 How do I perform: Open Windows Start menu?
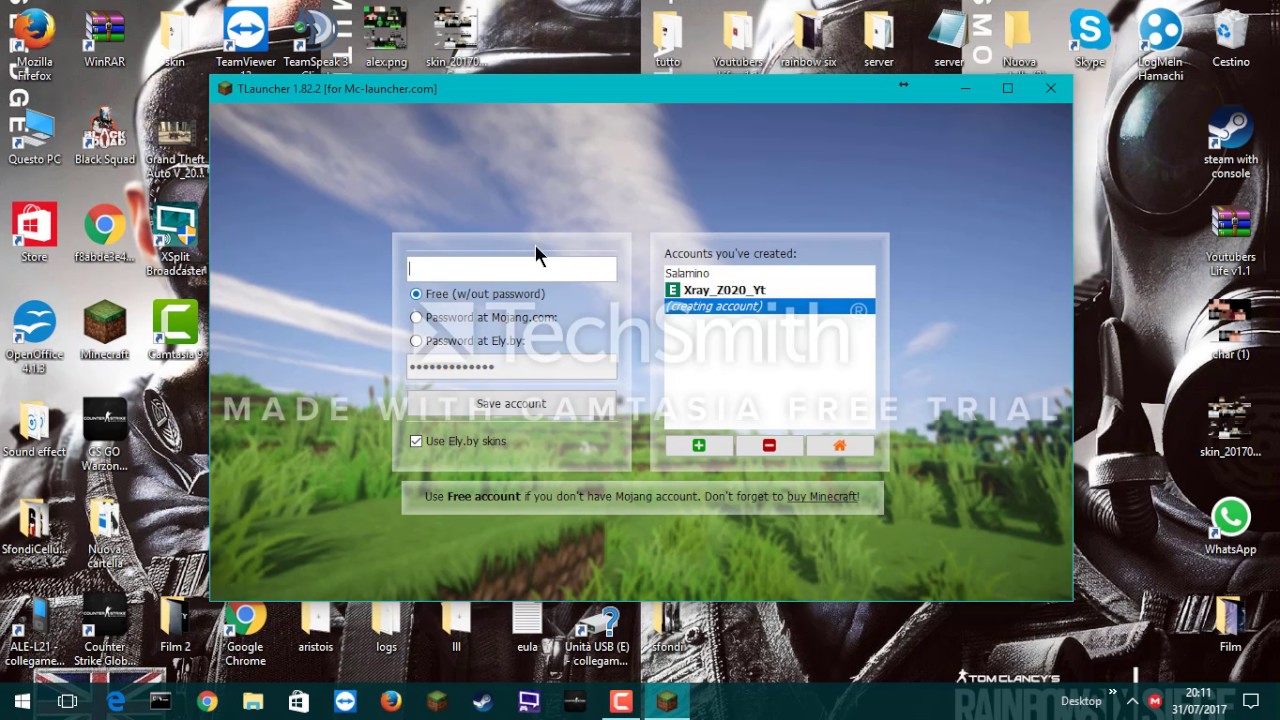tap(22, 702)
